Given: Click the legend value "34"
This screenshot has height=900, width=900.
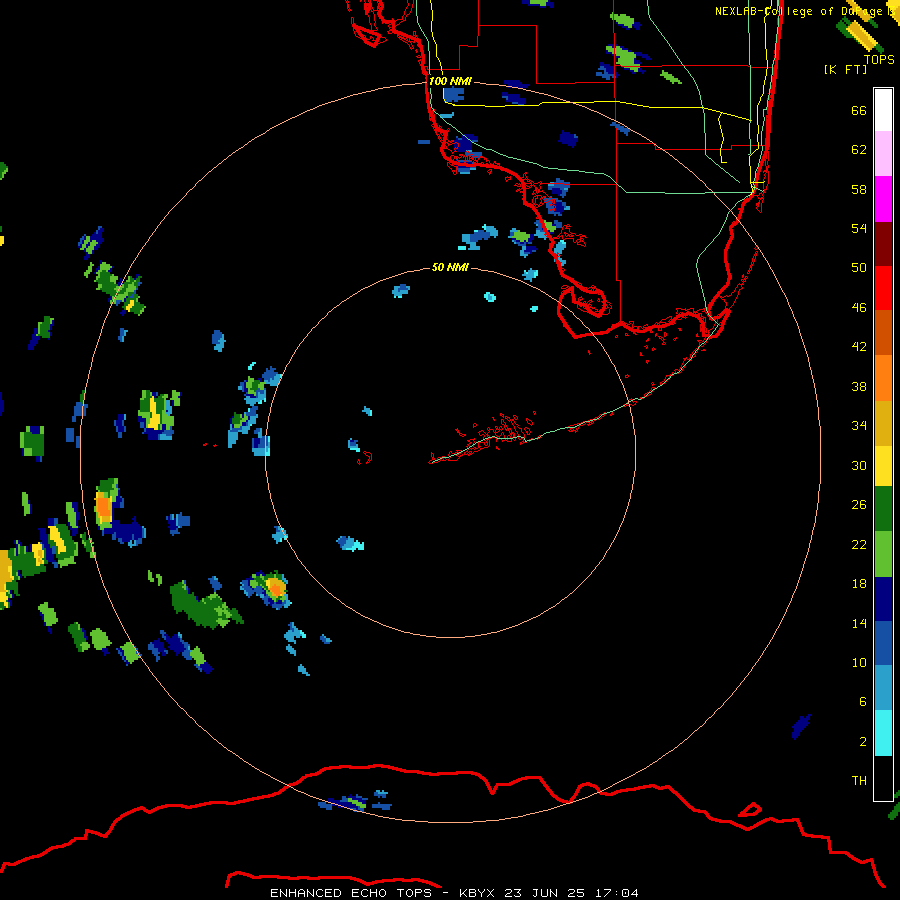Looking at the screenshot, I should click(859, 425).
